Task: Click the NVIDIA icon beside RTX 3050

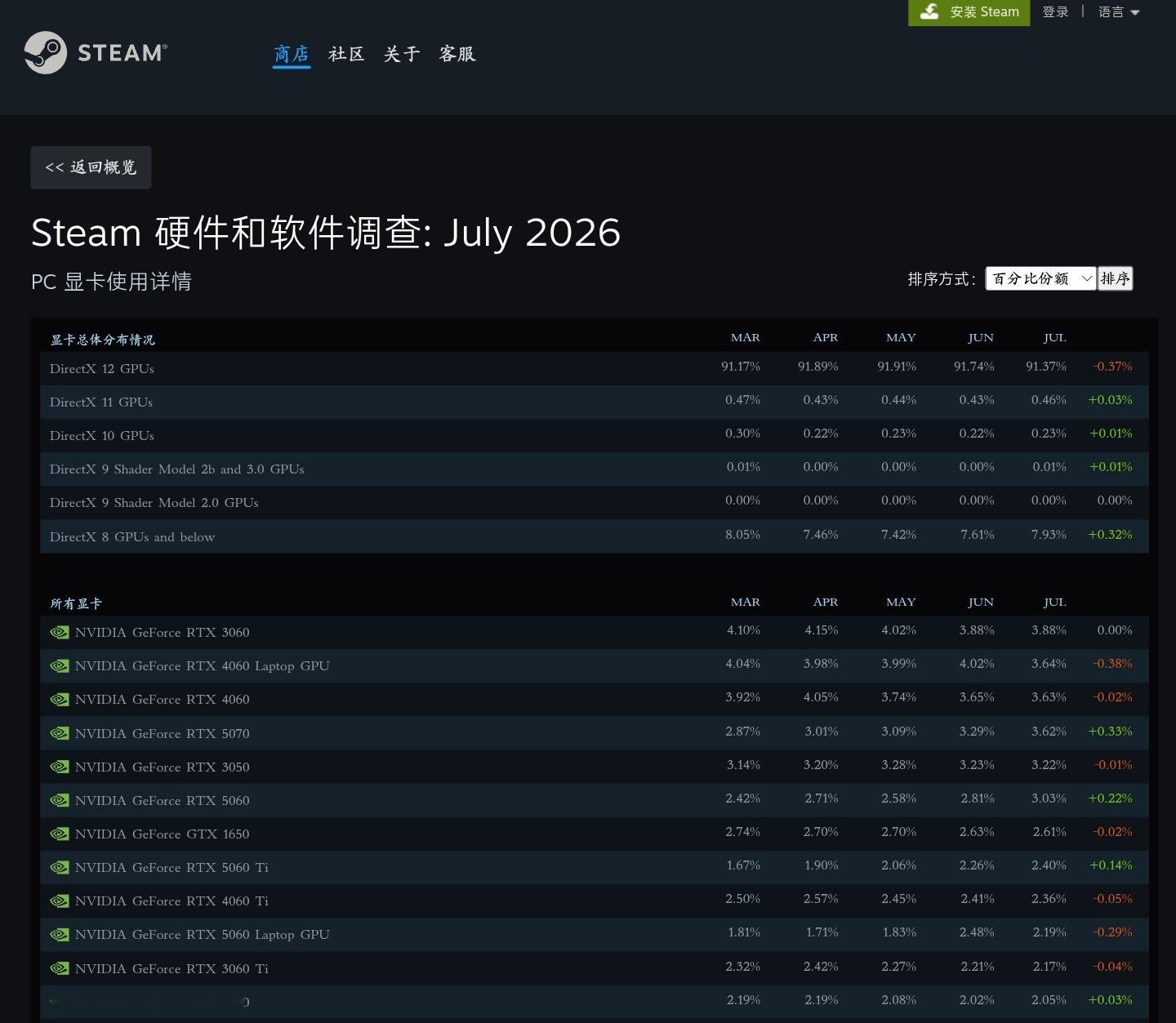Action: [x=60, y=767]
